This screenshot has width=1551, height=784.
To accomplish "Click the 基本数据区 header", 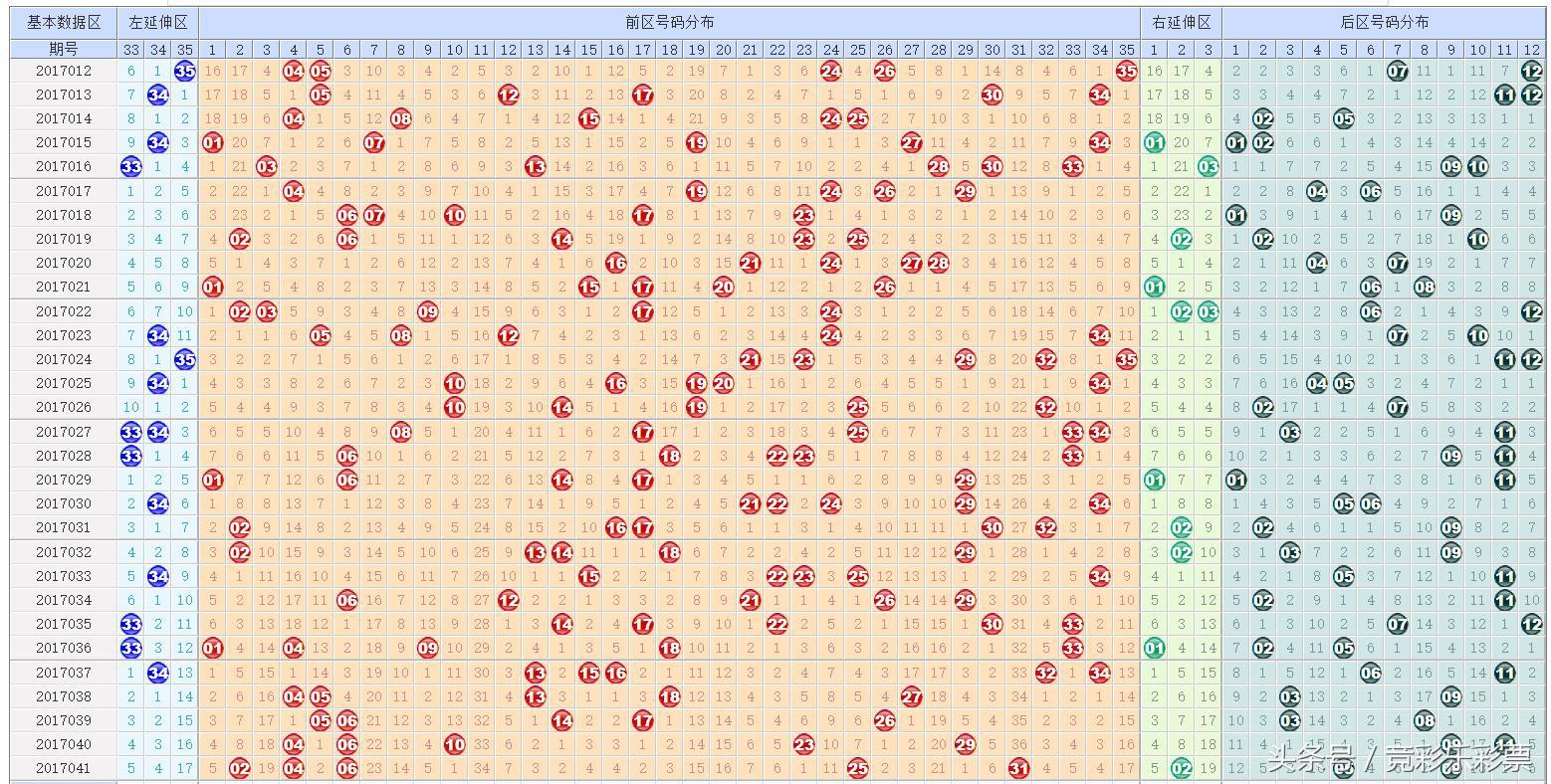I will click(x=64, y=22).
